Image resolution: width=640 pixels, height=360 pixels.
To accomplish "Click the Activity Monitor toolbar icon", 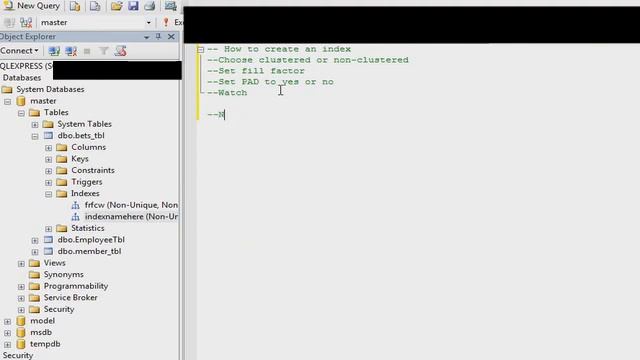I will pos(171,6).
